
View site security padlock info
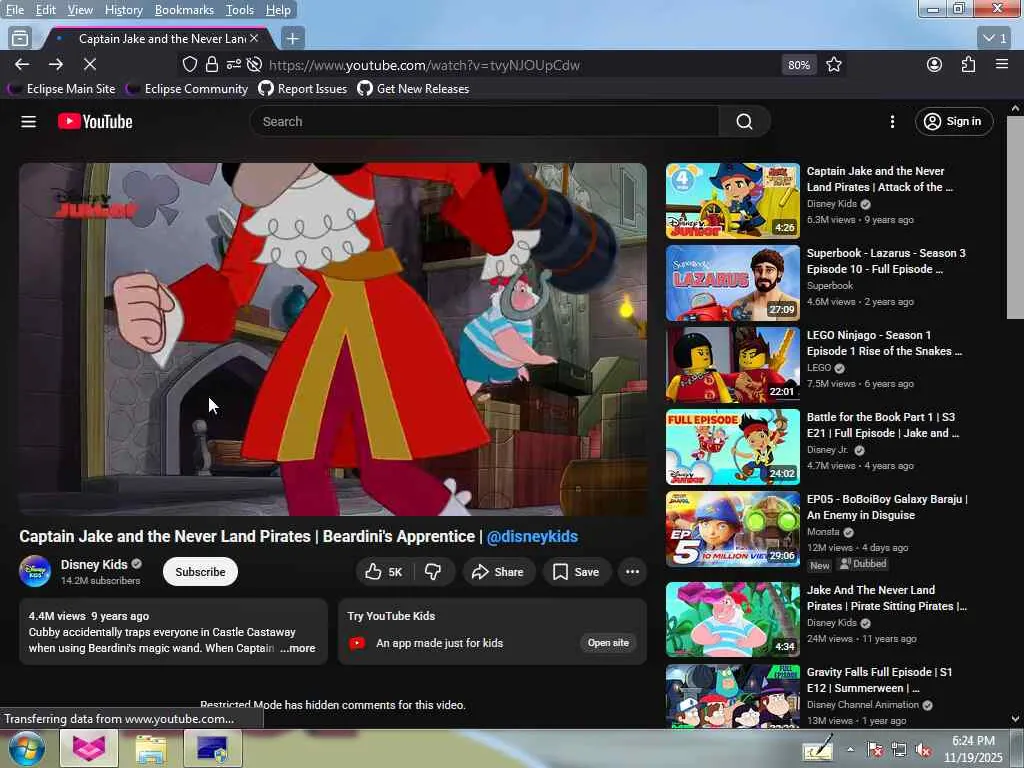click(212, 64)
